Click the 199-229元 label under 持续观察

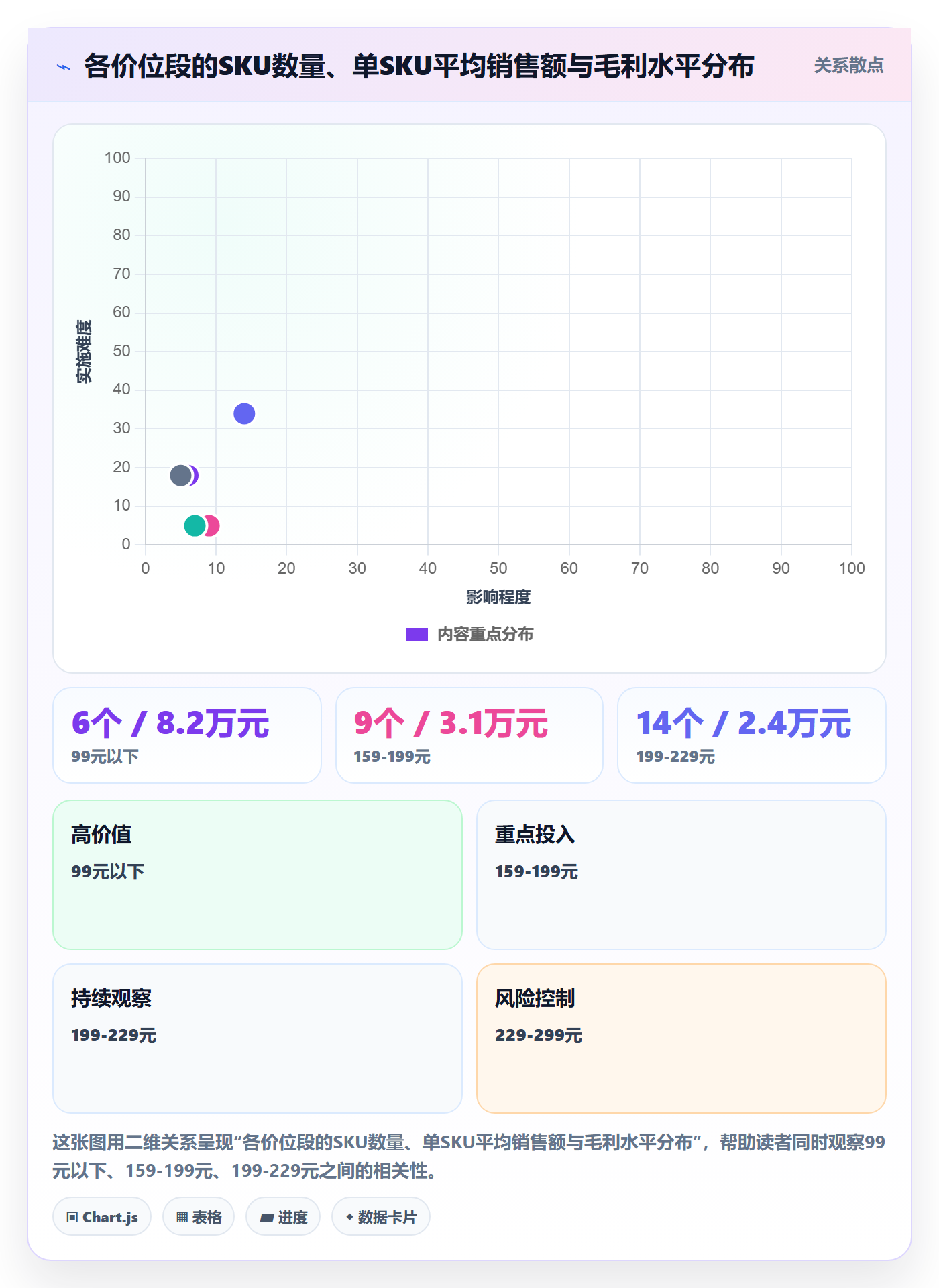coord(114,1036)
